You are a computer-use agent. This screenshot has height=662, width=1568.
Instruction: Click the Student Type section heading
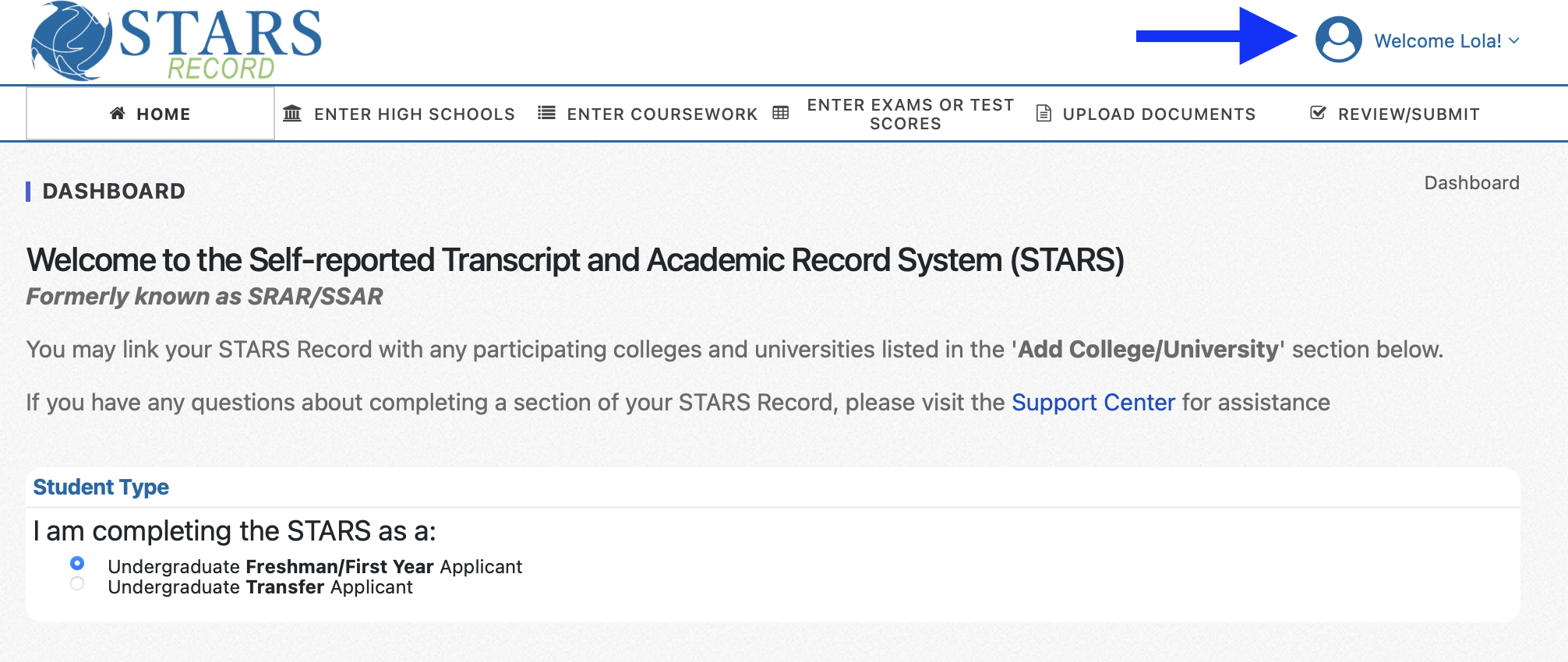click(101, 488)
